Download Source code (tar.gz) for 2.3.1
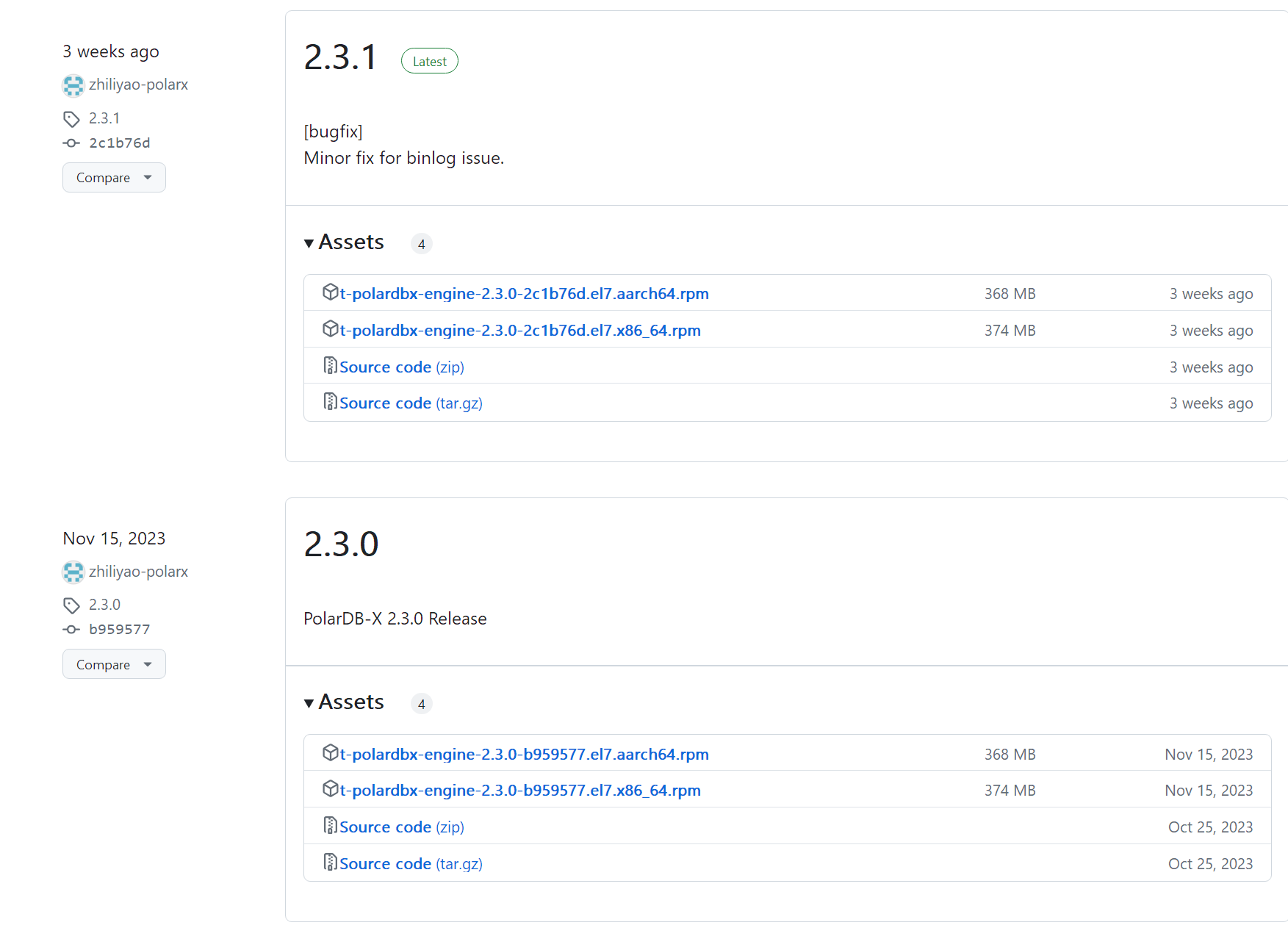 point(411,403)
